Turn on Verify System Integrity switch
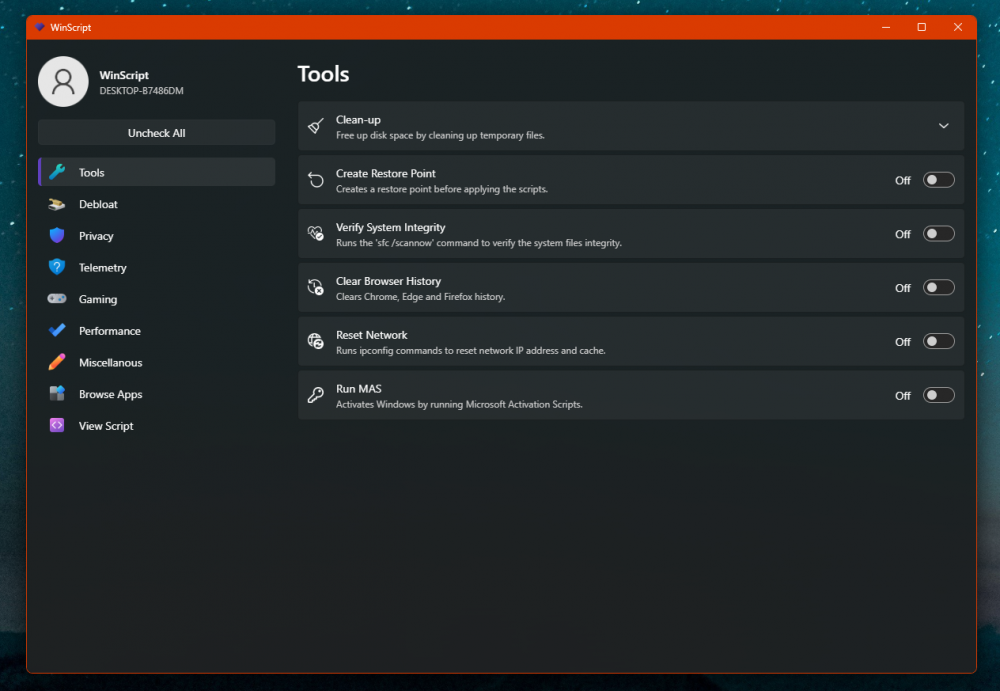The width and height of the screenshot is (1000, 691). point(938,234)
